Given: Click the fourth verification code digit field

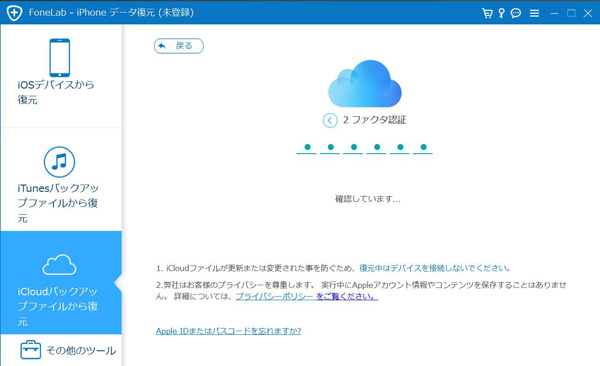Looking at the screenshot, I should tap(376, 148).
